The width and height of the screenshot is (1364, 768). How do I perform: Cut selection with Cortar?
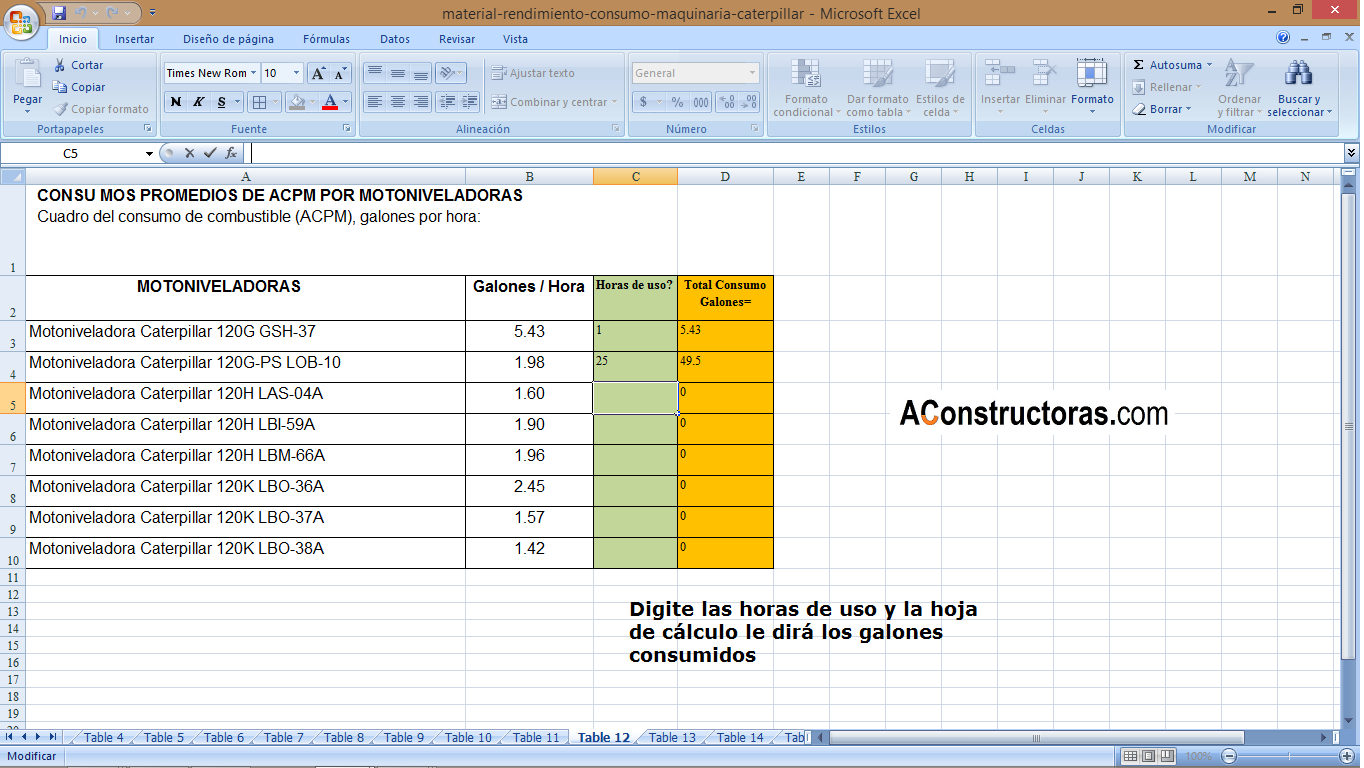pyautogui.click(x=78, y=65)
